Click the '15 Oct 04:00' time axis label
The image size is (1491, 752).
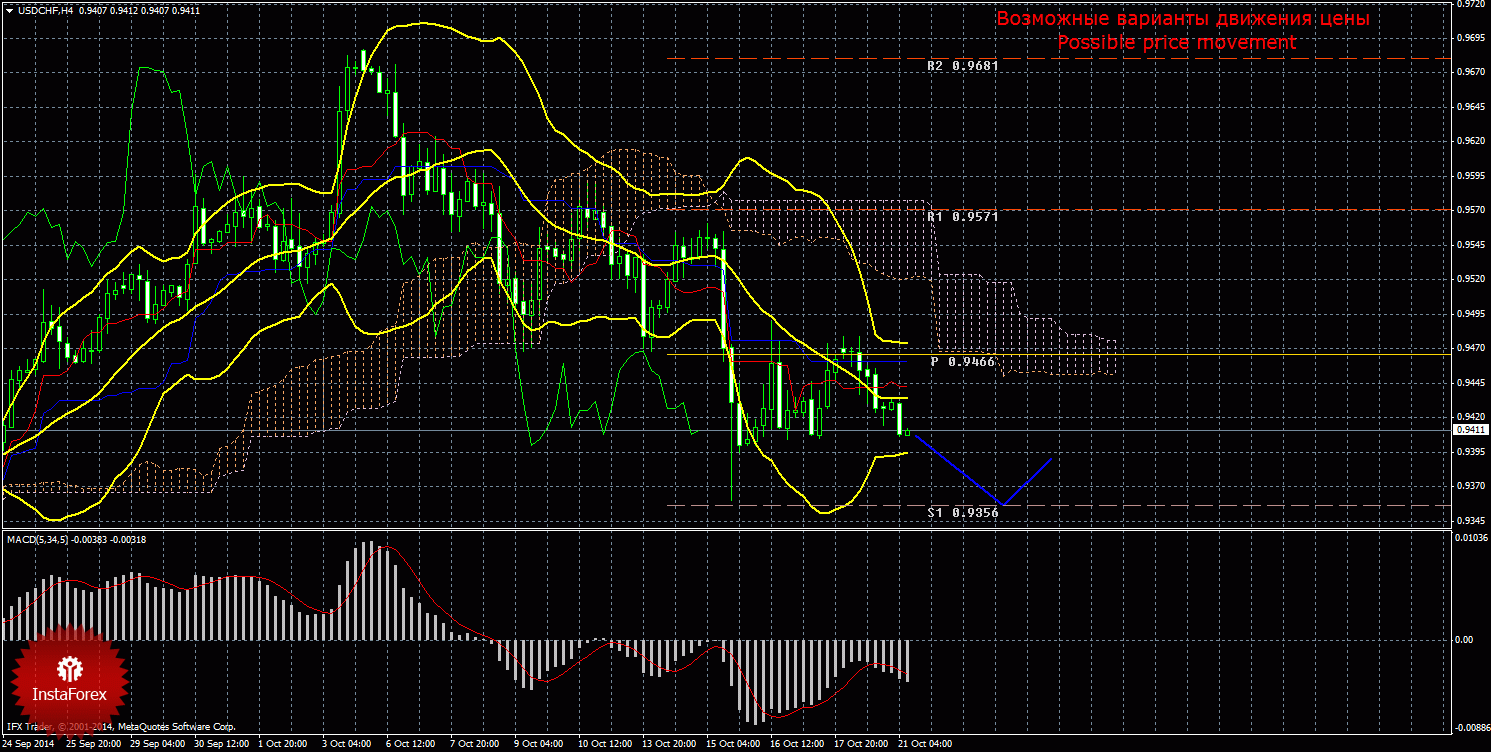(x=735, y=744)
